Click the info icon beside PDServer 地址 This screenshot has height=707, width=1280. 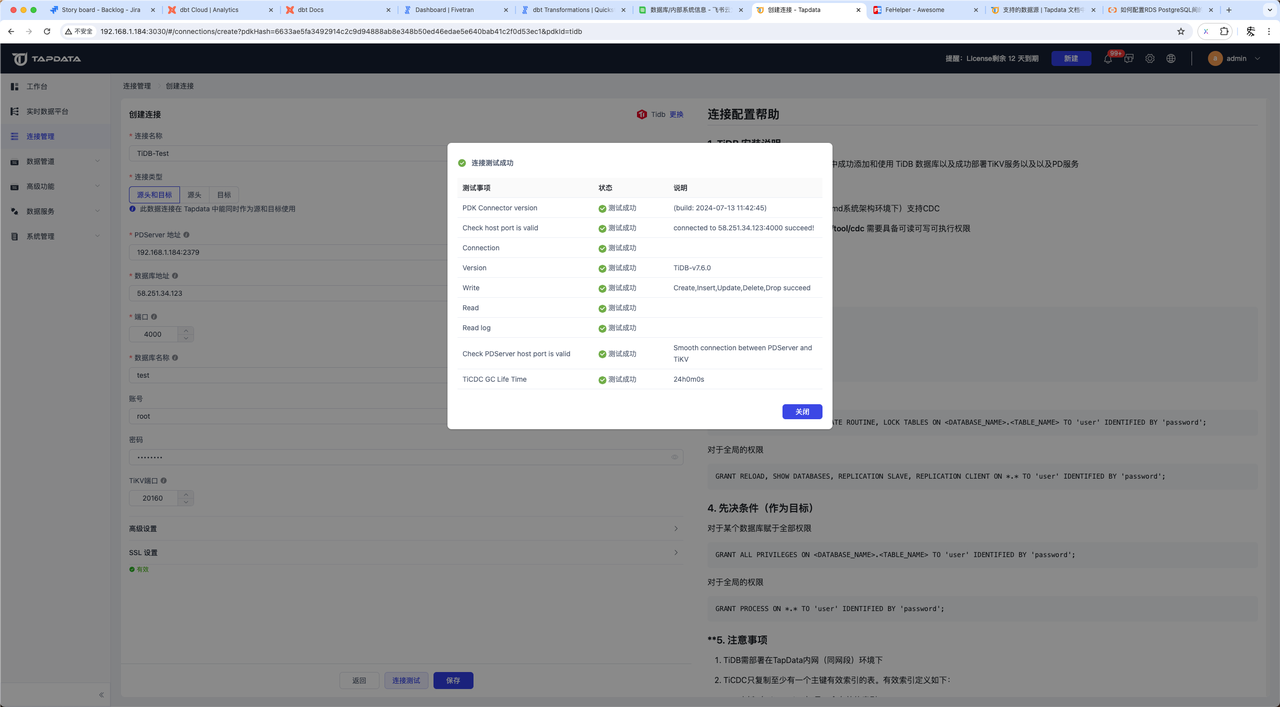pos(186,234)
